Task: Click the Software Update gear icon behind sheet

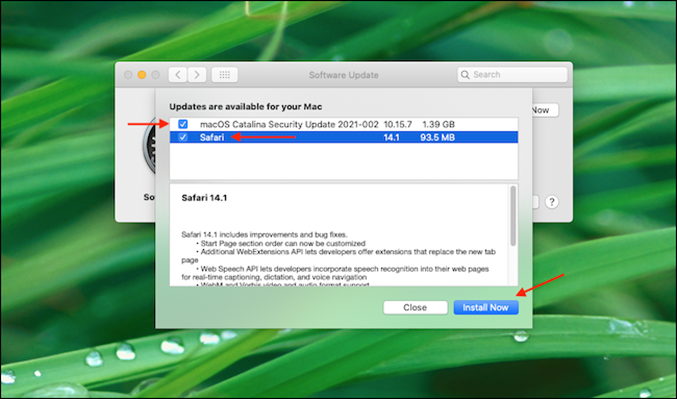Action: coord(149,147)
